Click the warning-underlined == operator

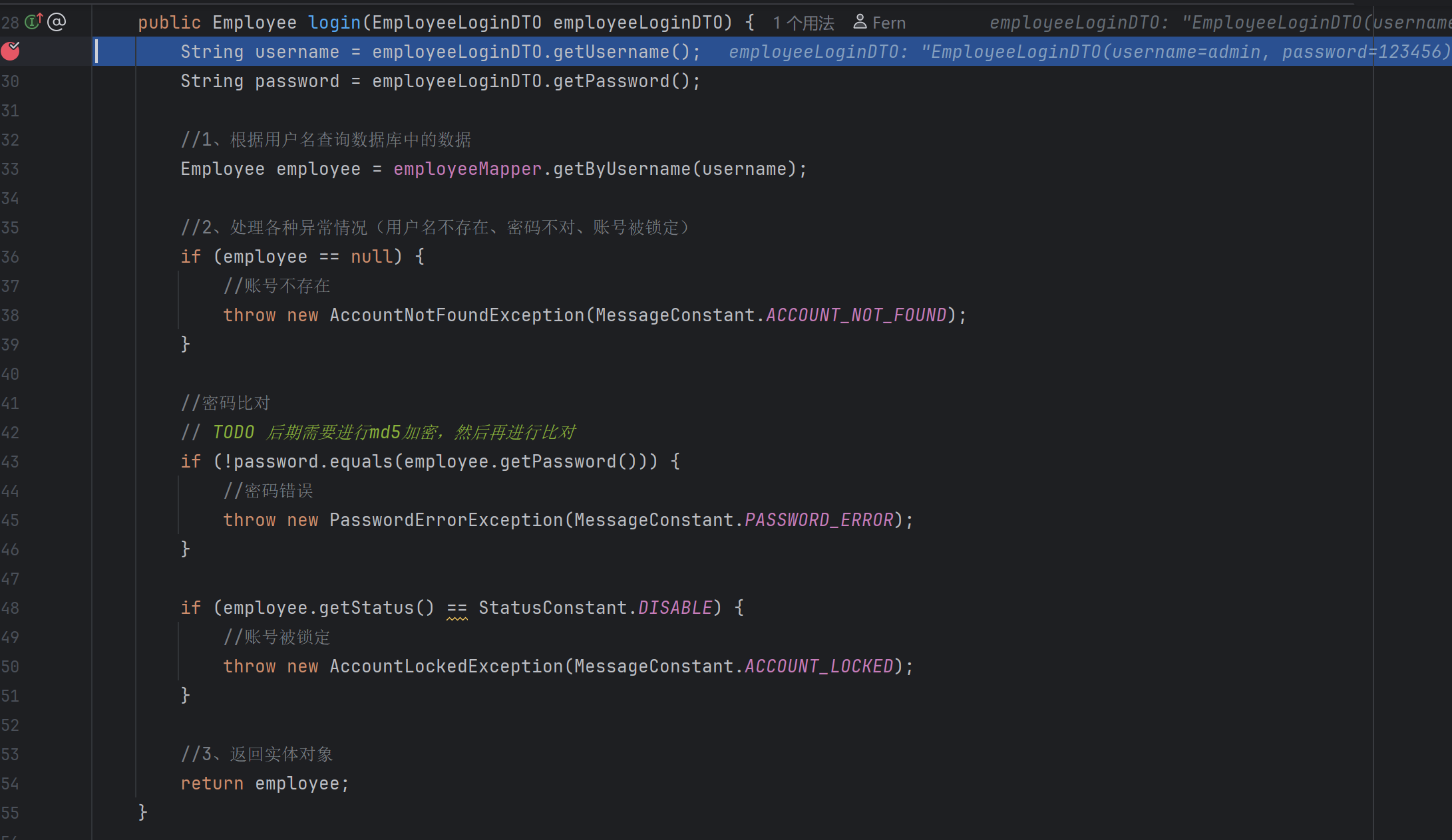tap(457, 608)
